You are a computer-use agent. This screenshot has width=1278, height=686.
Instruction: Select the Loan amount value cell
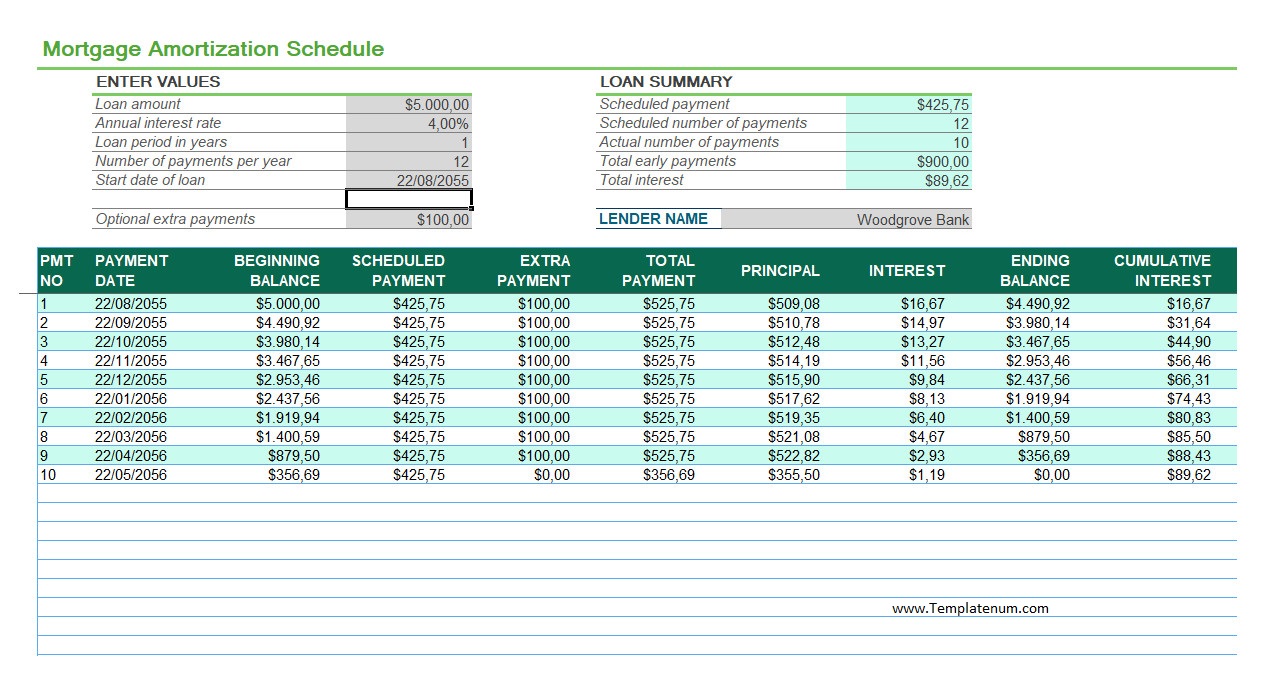[x=408, y=104]
